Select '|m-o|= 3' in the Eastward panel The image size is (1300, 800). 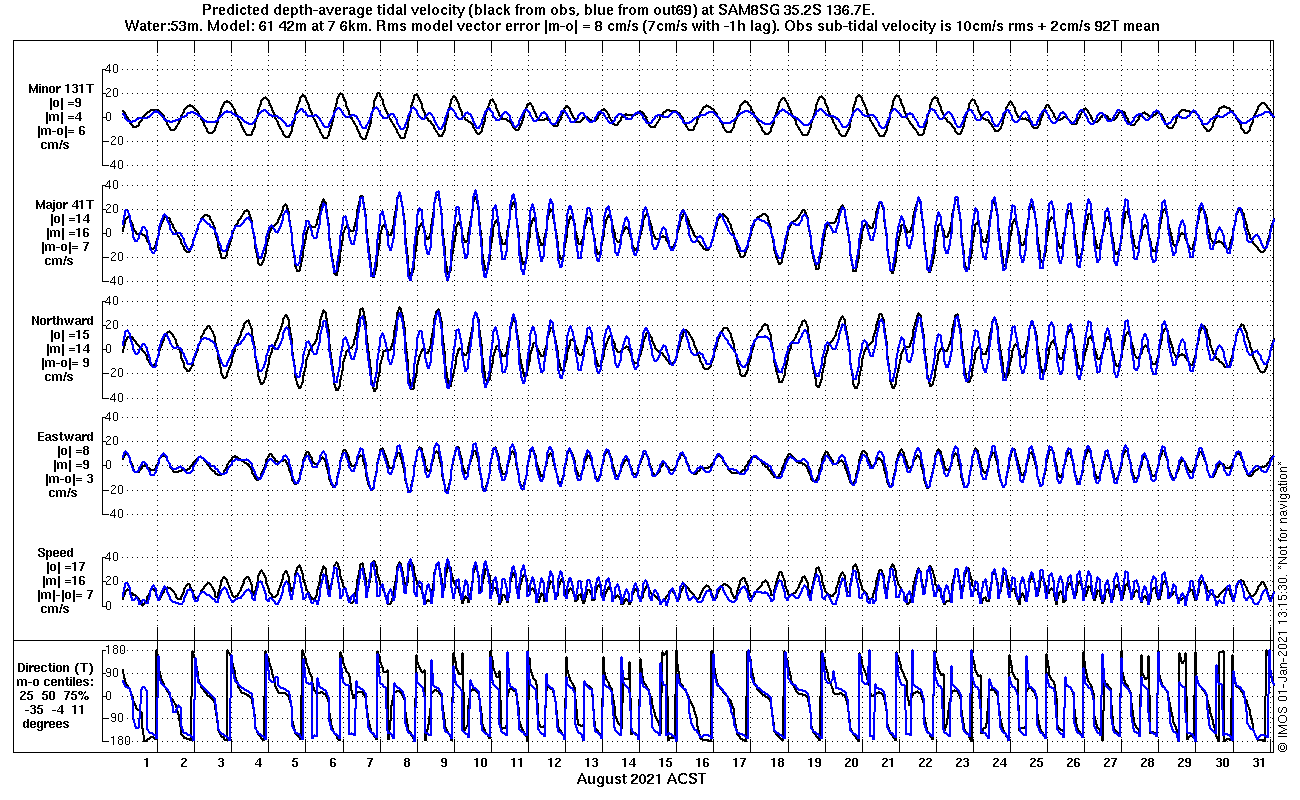click(x=68, y=479)
